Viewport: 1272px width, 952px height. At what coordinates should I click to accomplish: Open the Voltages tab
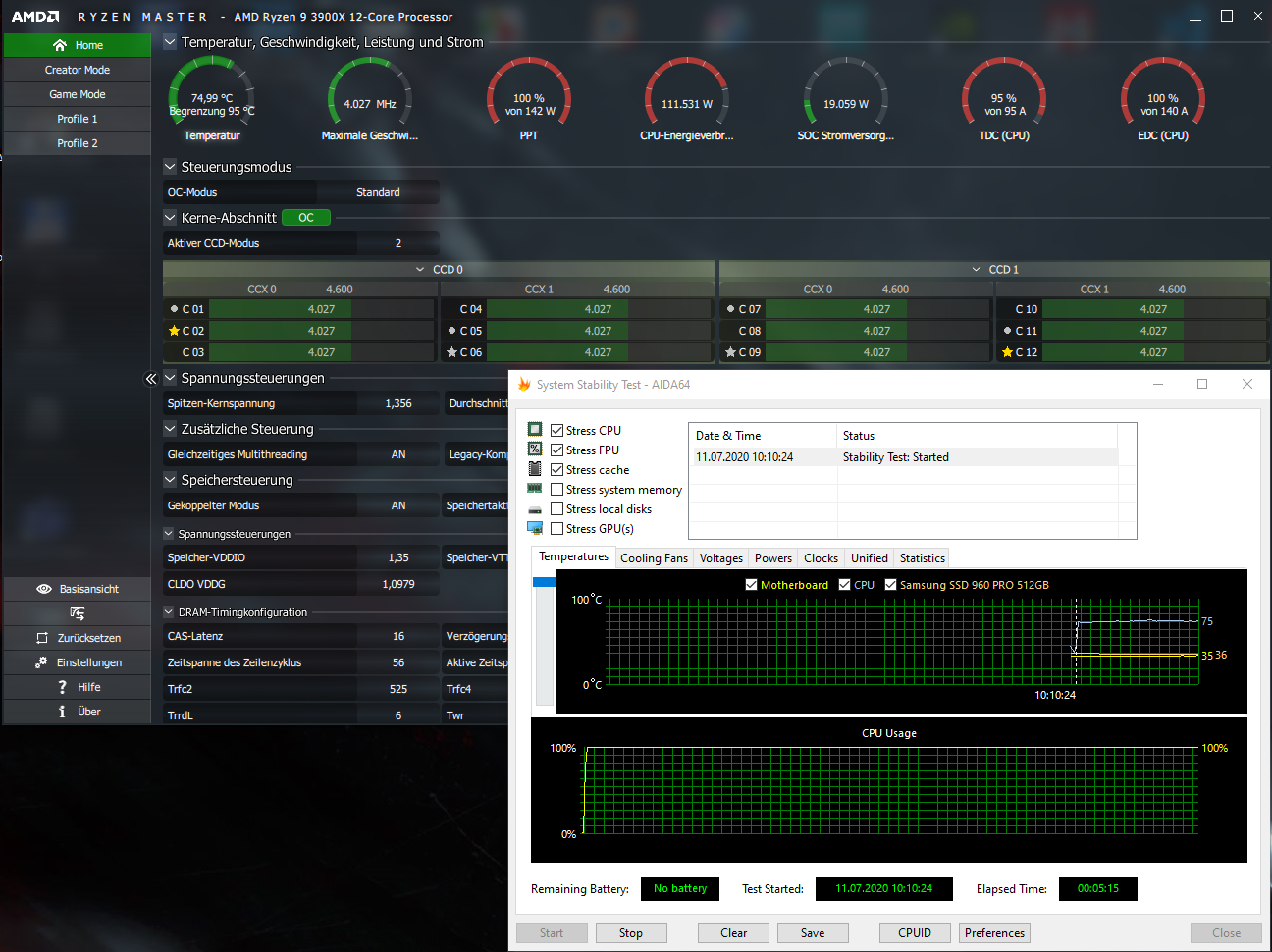(721, 558)
